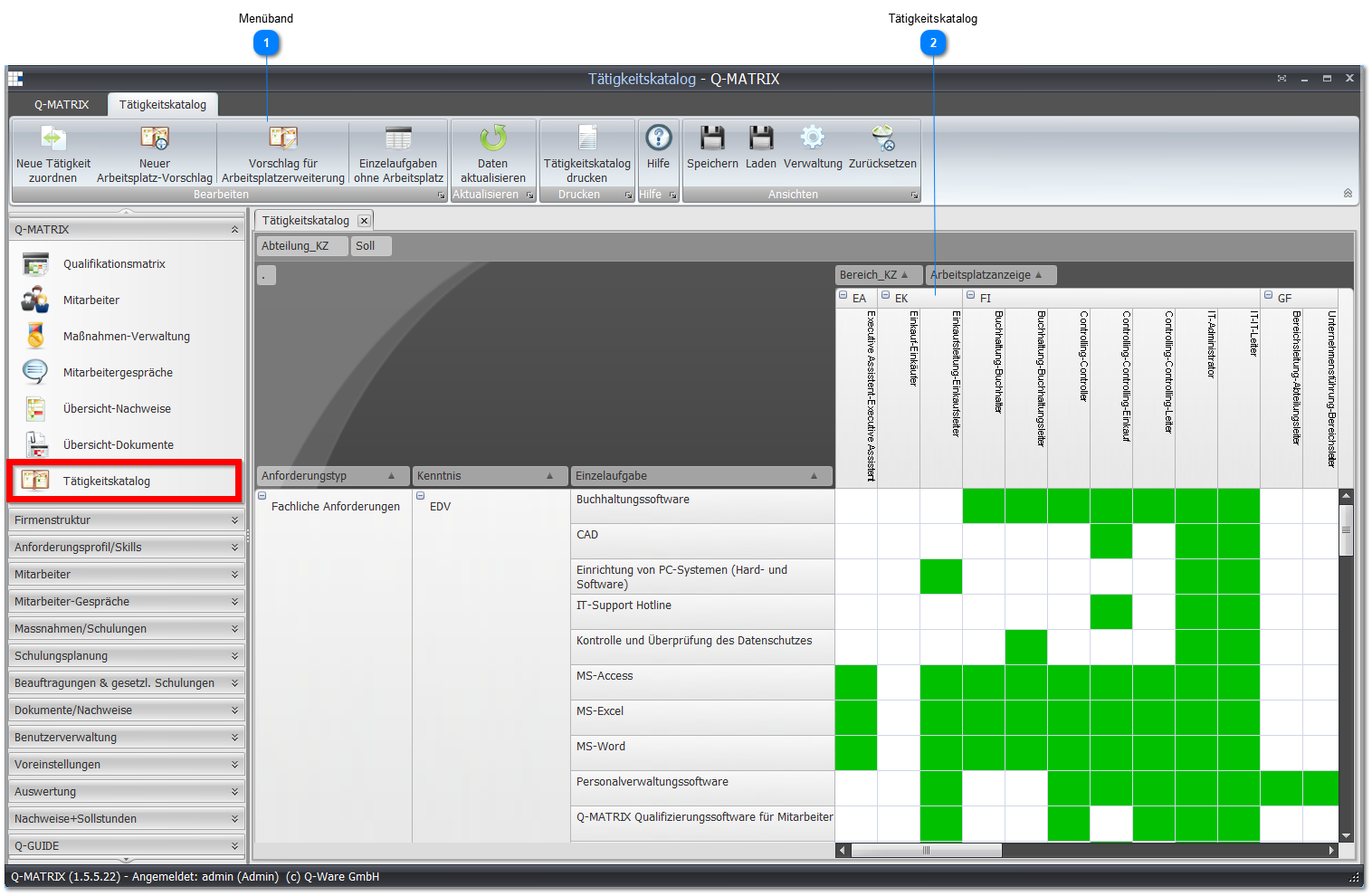The image size is (1372, 896).
Task: Print via Tätigkeitskatalog drucken
Action: [587, 154]
